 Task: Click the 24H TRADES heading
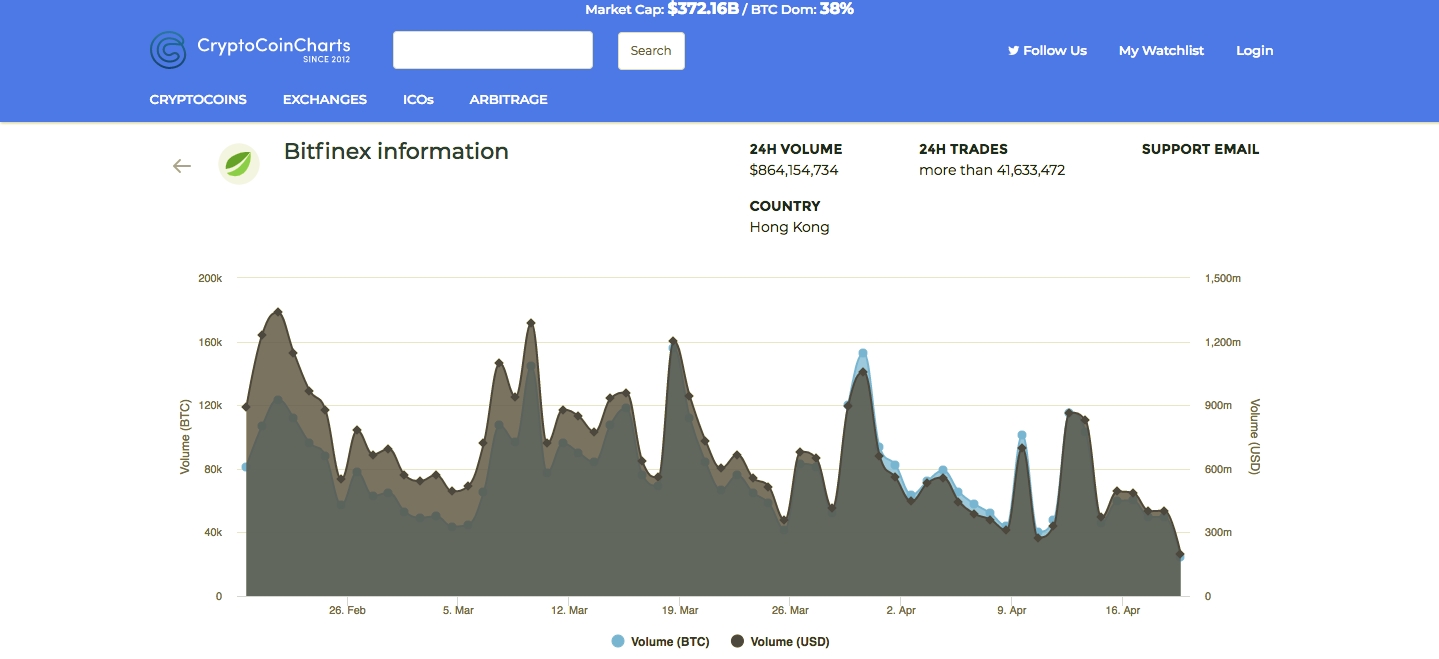click(964, 149)
